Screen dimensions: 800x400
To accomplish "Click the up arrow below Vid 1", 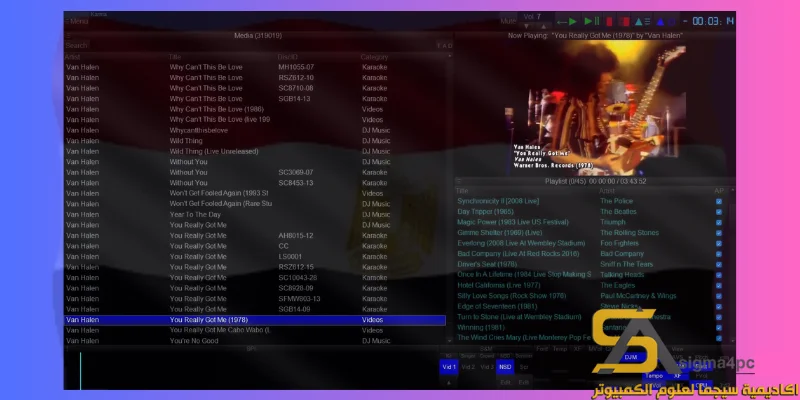I will 449,382.
